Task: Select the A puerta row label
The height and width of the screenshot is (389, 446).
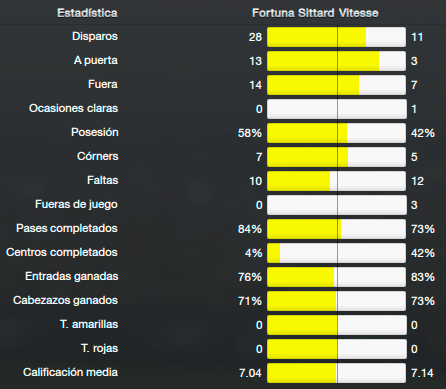Action: 96,61
